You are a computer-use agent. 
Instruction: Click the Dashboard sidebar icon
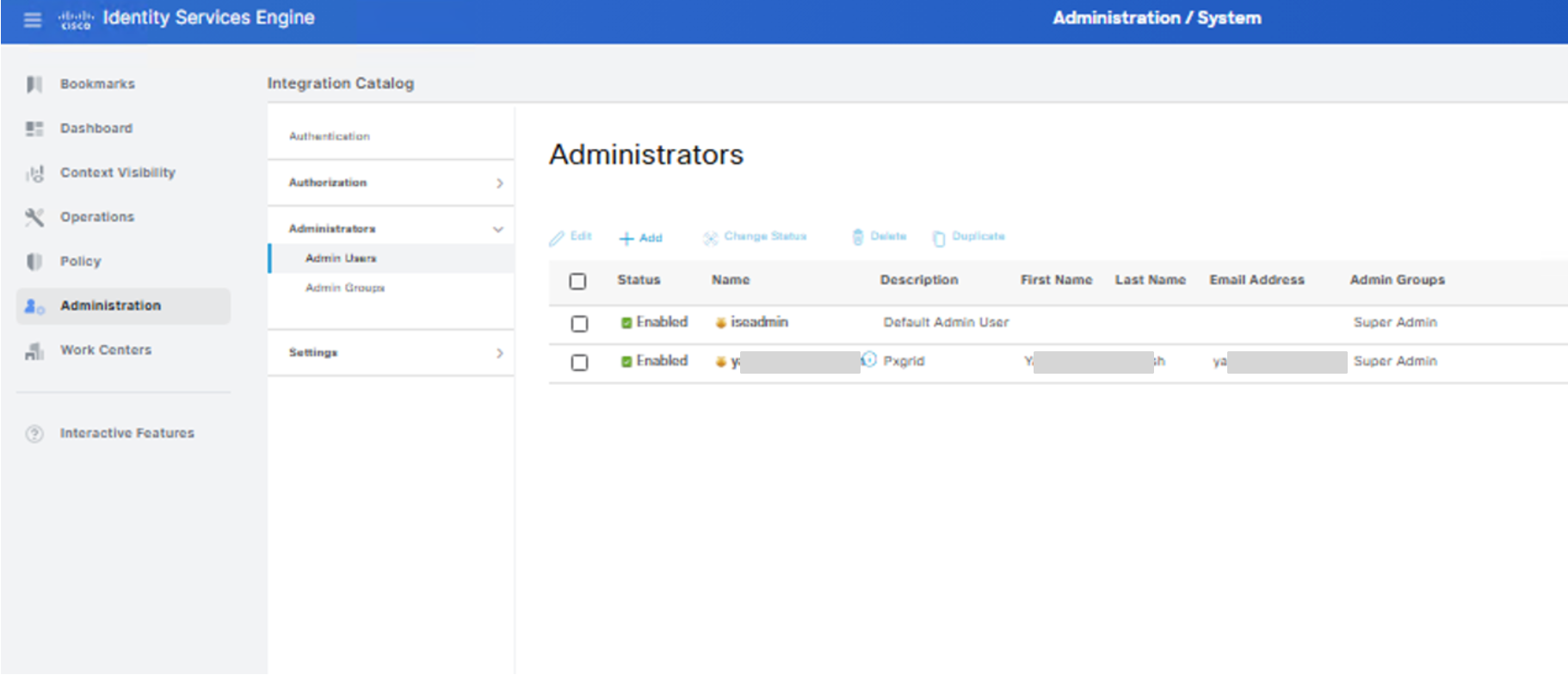pyautogui.click(x=34, y=128)
